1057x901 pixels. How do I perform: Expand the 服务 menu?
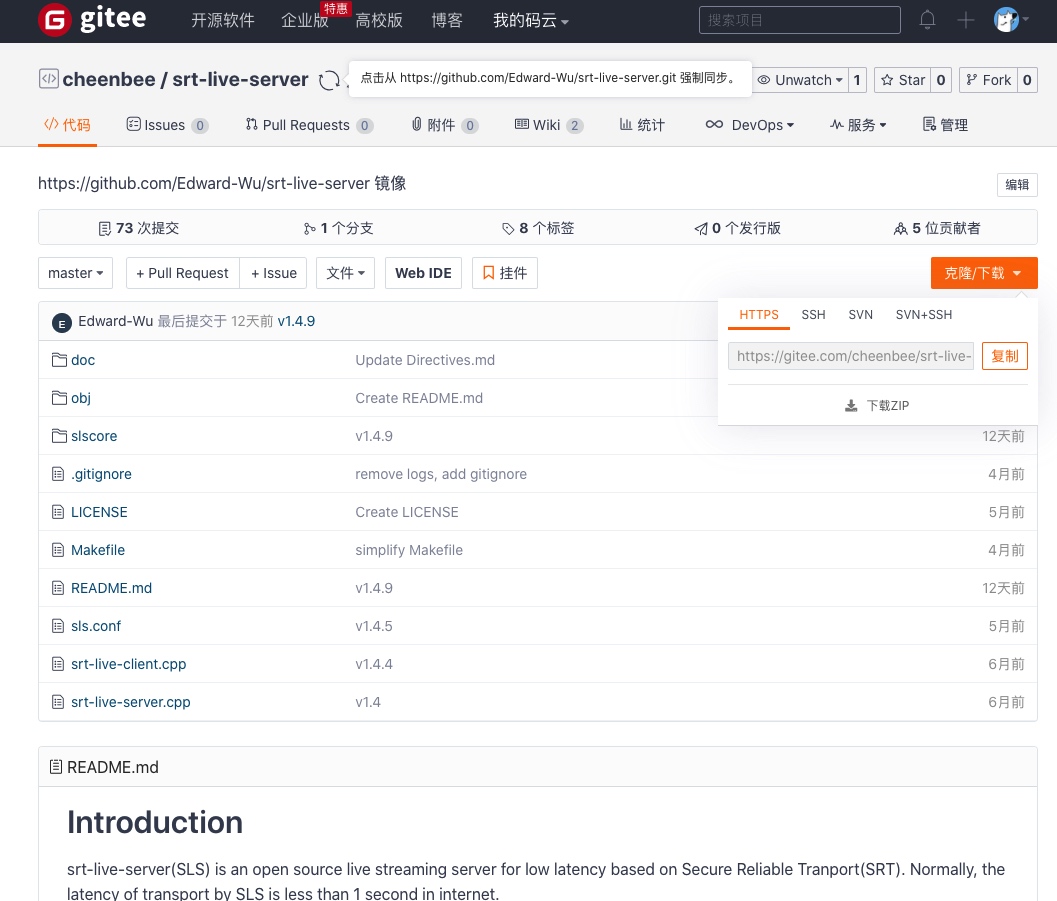857,125
